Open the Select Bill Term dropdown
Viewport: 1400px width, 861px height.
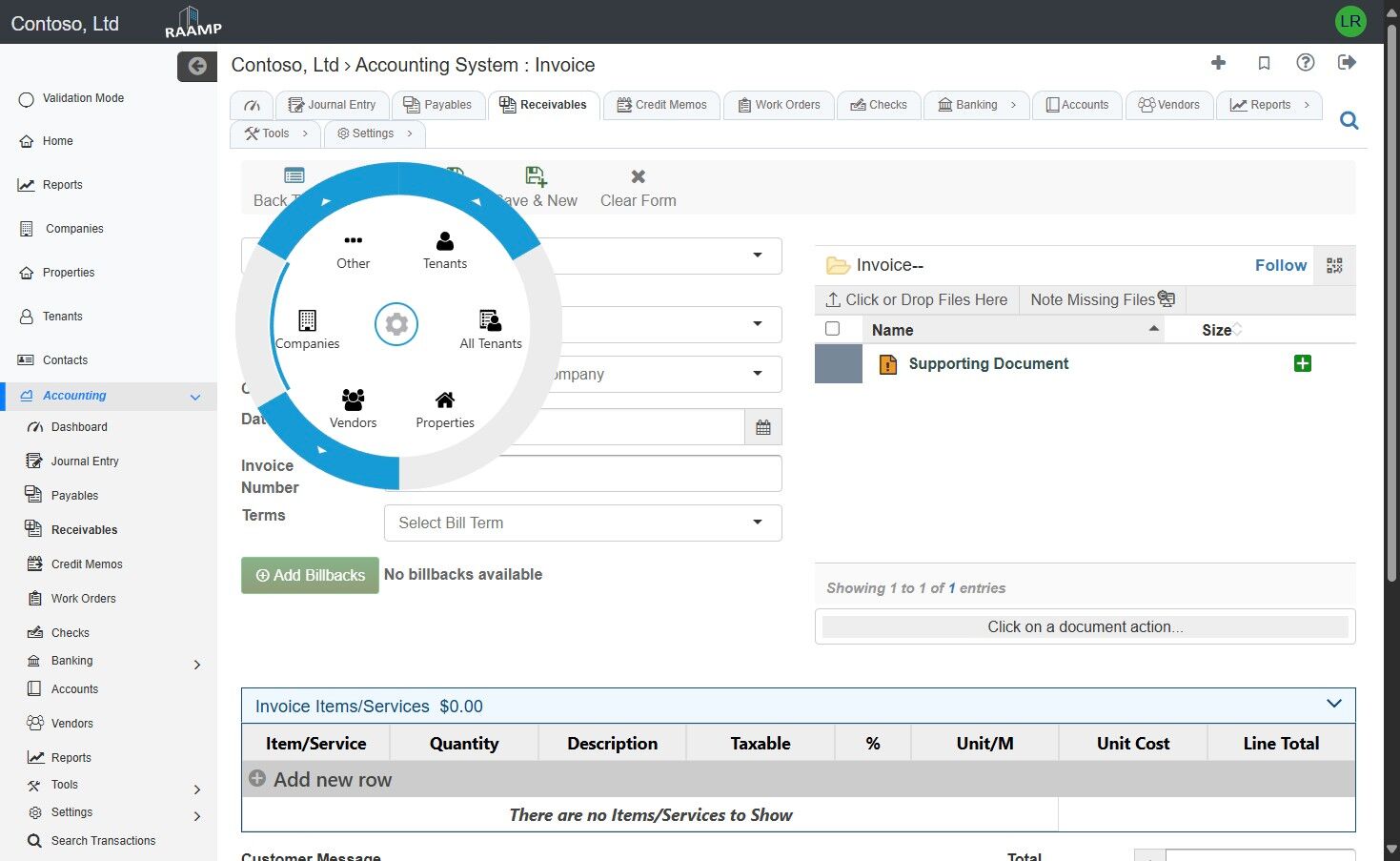(583, 523)
